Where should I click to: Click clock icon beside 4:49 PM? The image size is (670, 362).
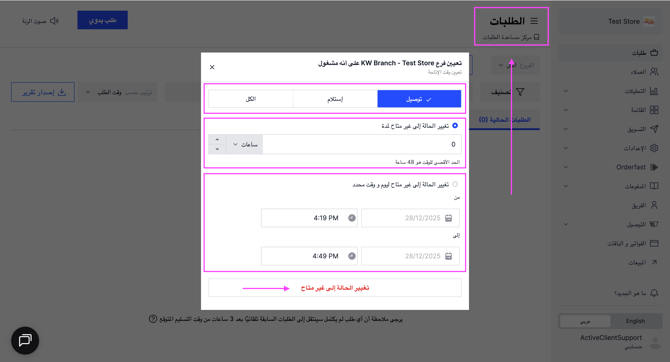click(x=352, y=256)
